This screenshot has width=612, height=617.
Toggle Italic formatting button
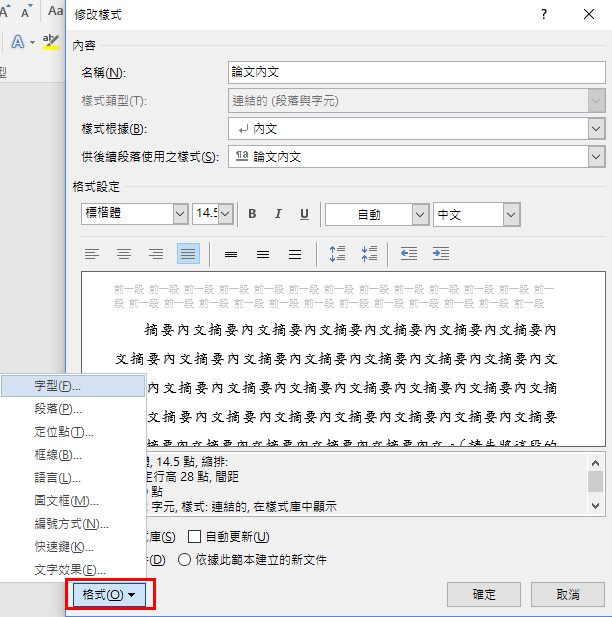click(x=277, y=214)
